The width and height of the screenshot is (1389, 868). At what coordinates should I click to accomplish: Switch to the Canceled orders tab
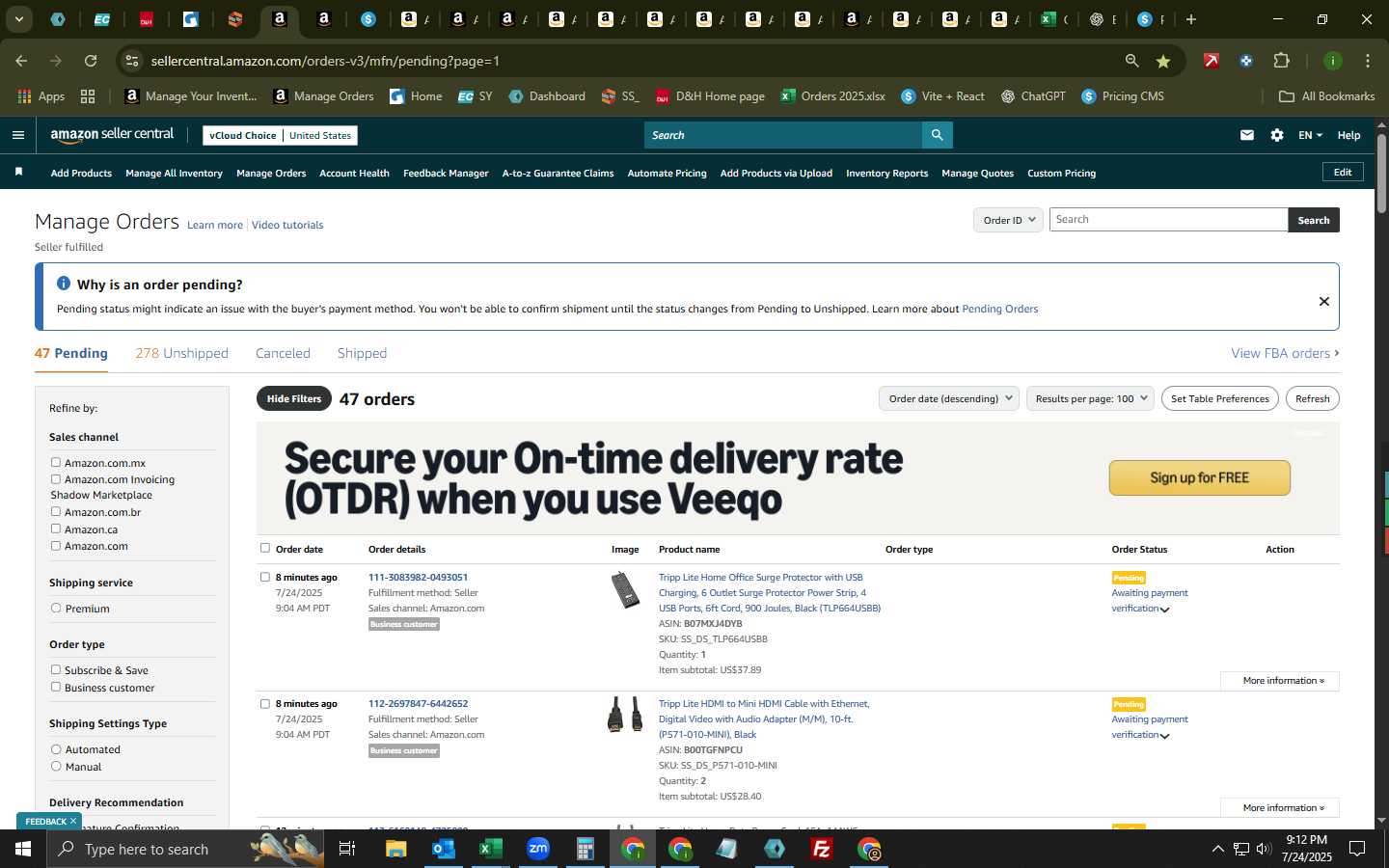[x=283, y=354]
